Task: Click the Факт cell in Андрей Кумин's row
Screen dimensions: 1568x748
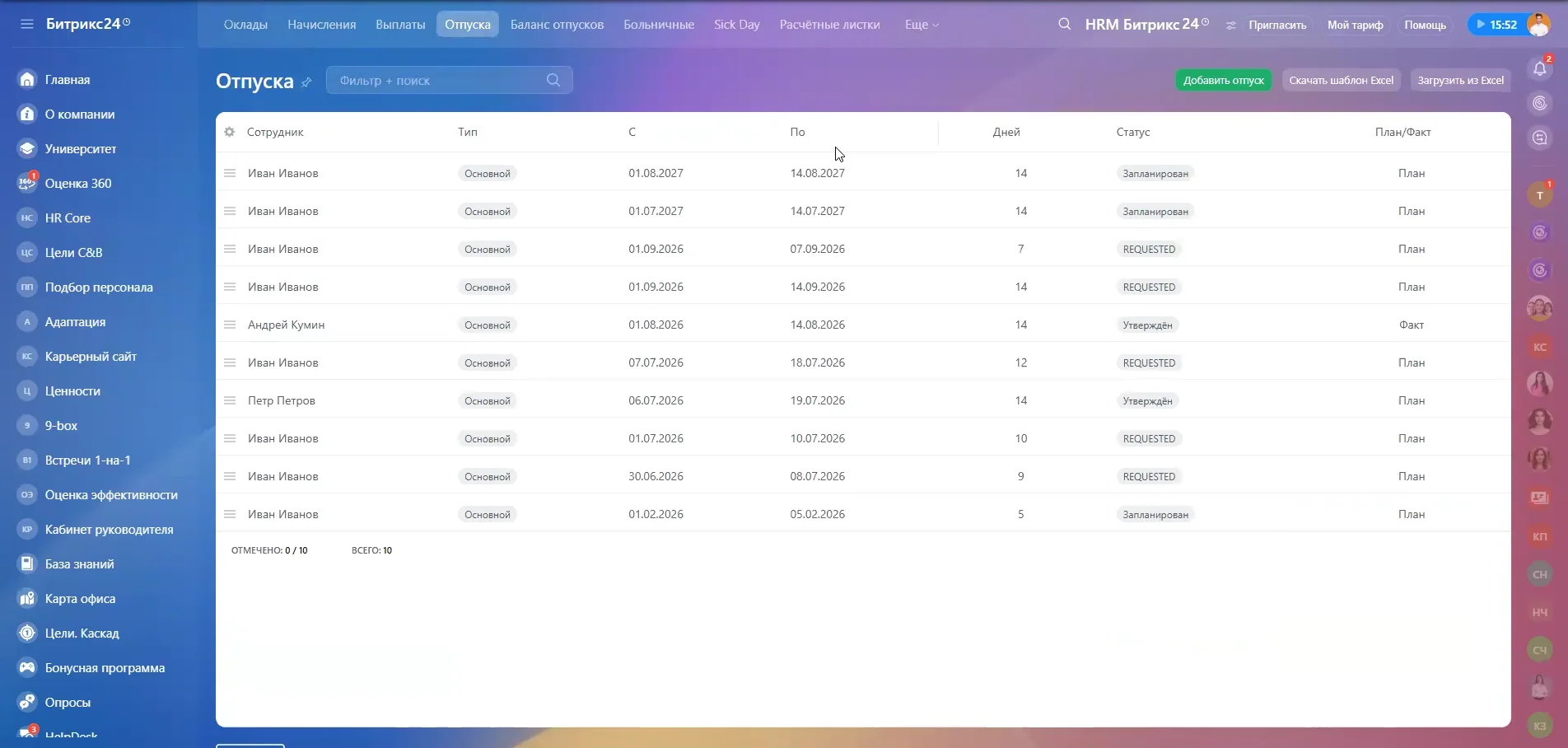Action: pos(1412,325)
